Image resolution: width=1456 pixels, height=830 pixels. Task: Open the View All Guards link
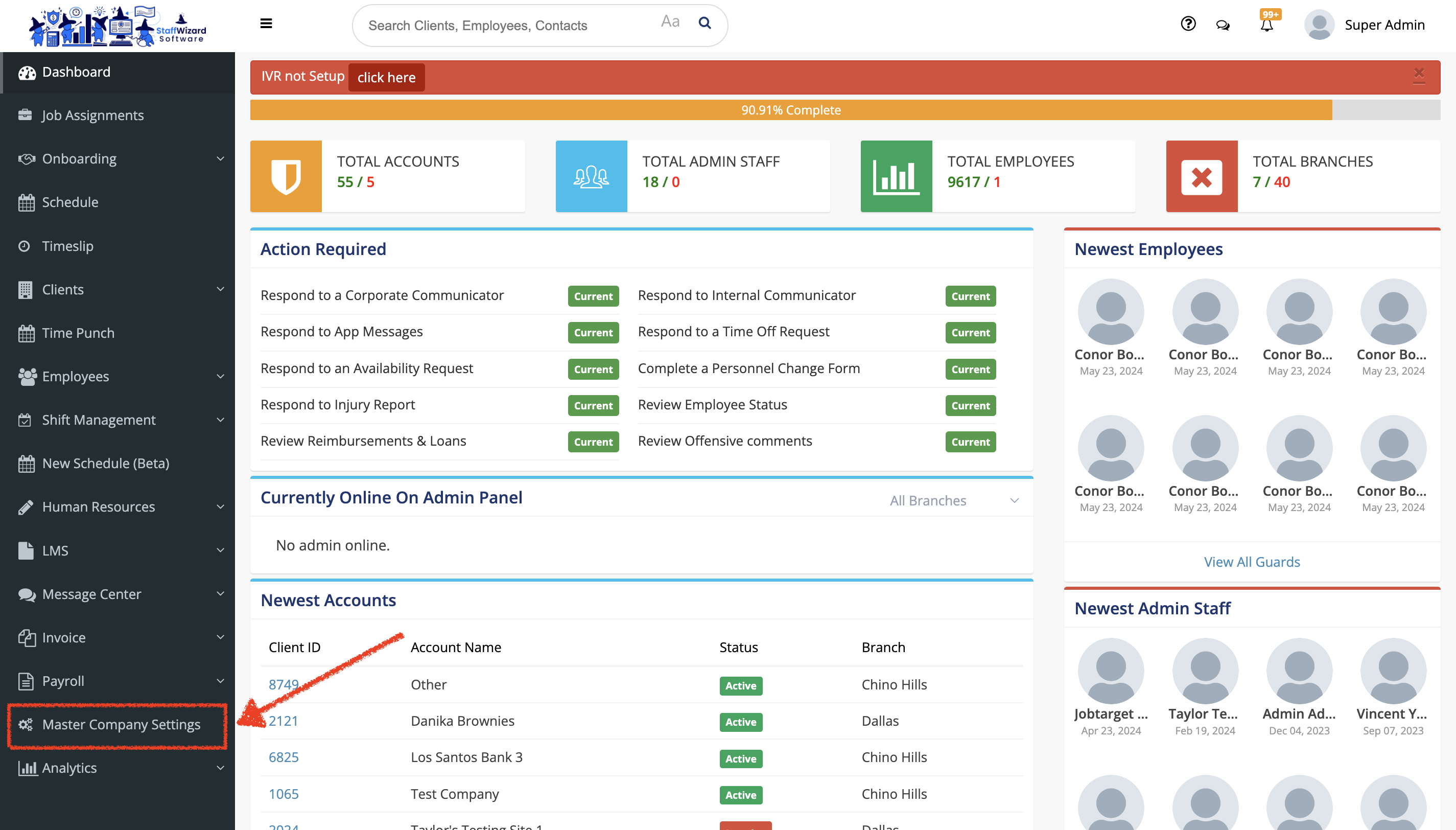[x=1252, y=562]
